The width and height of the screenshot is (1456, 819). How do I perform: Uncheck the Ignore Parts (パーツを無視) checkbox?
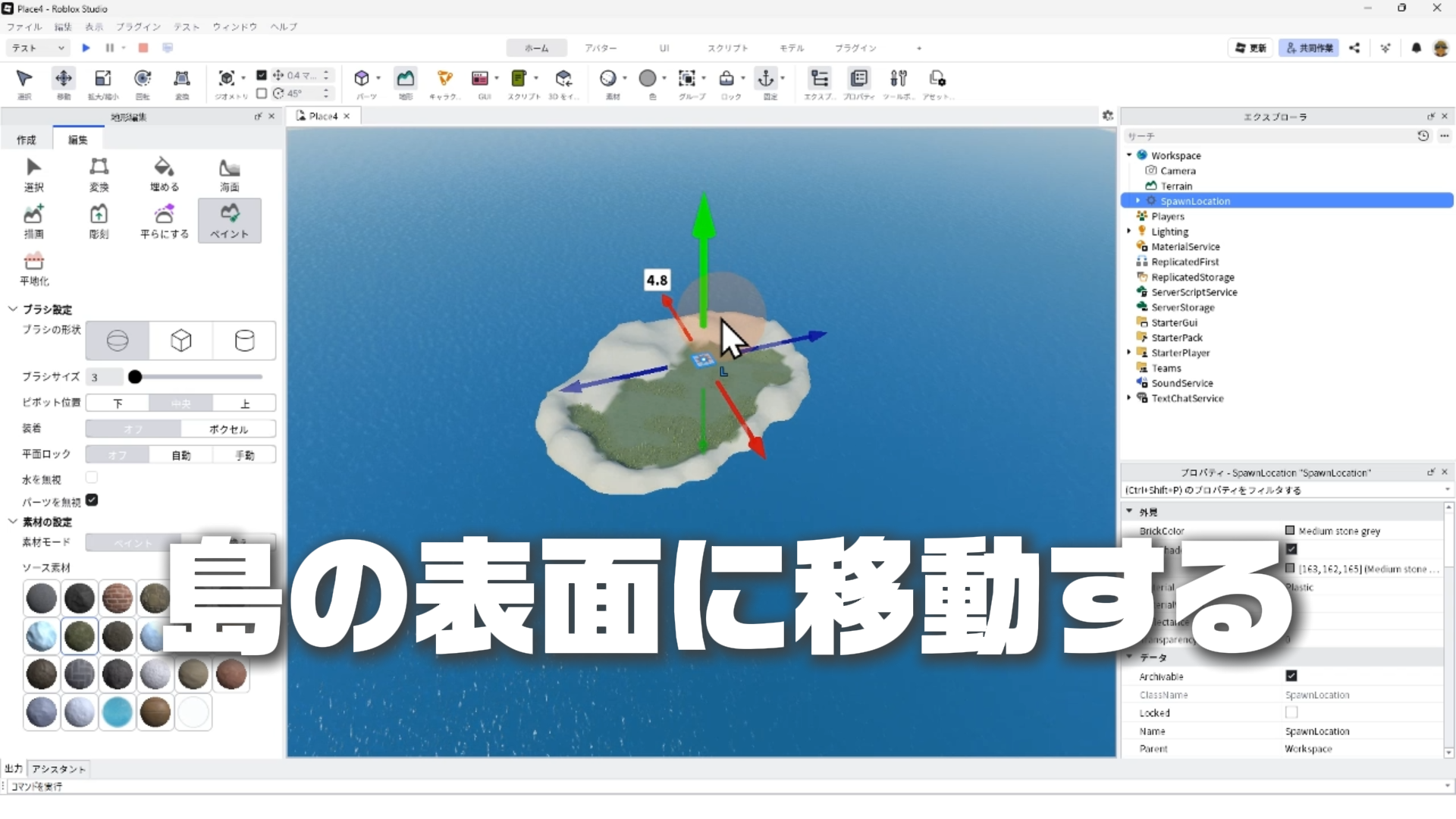tap(92, 500)
